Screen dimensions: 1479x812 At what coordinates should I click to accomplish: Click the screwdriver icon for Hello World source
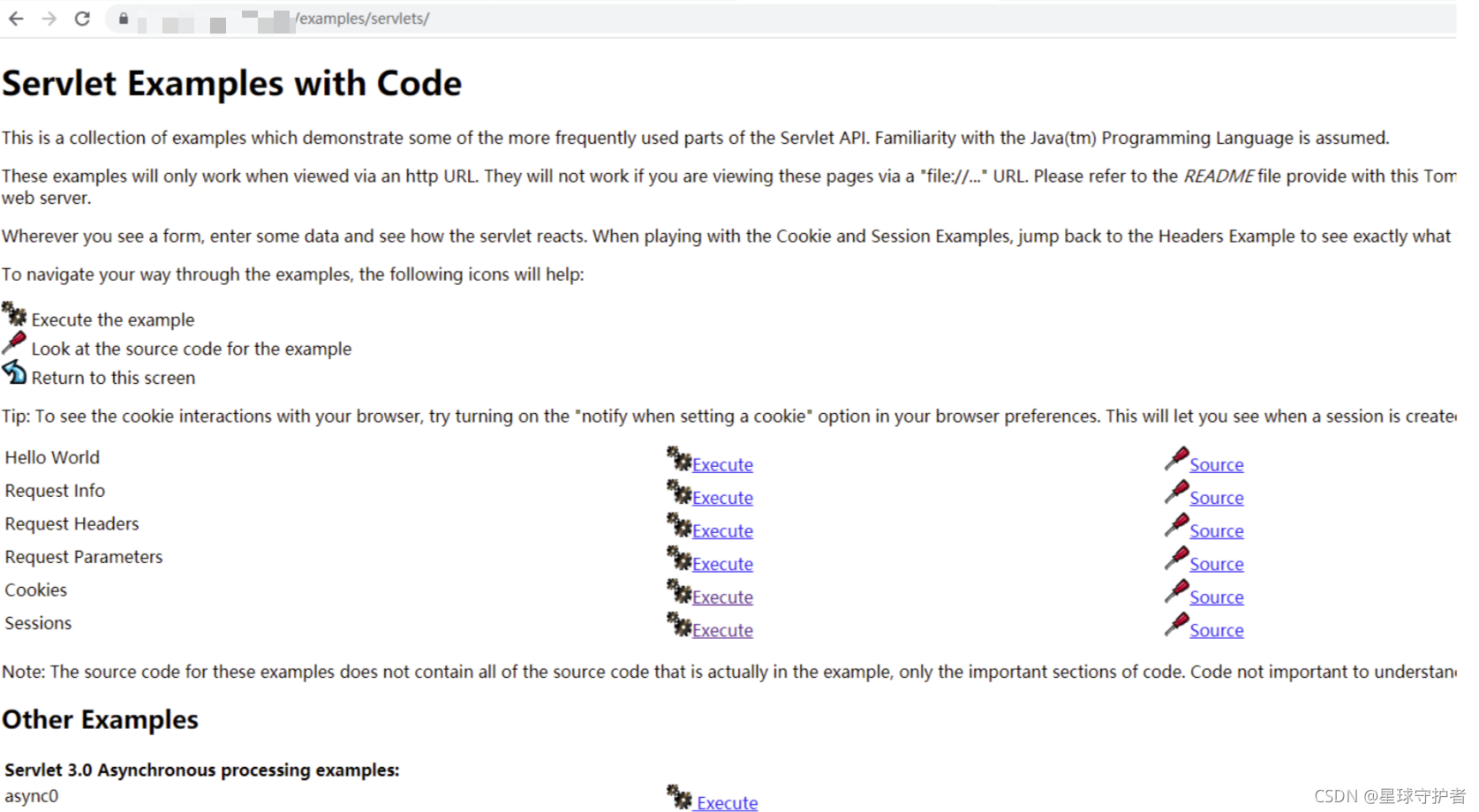click(x=1177, y=458)
